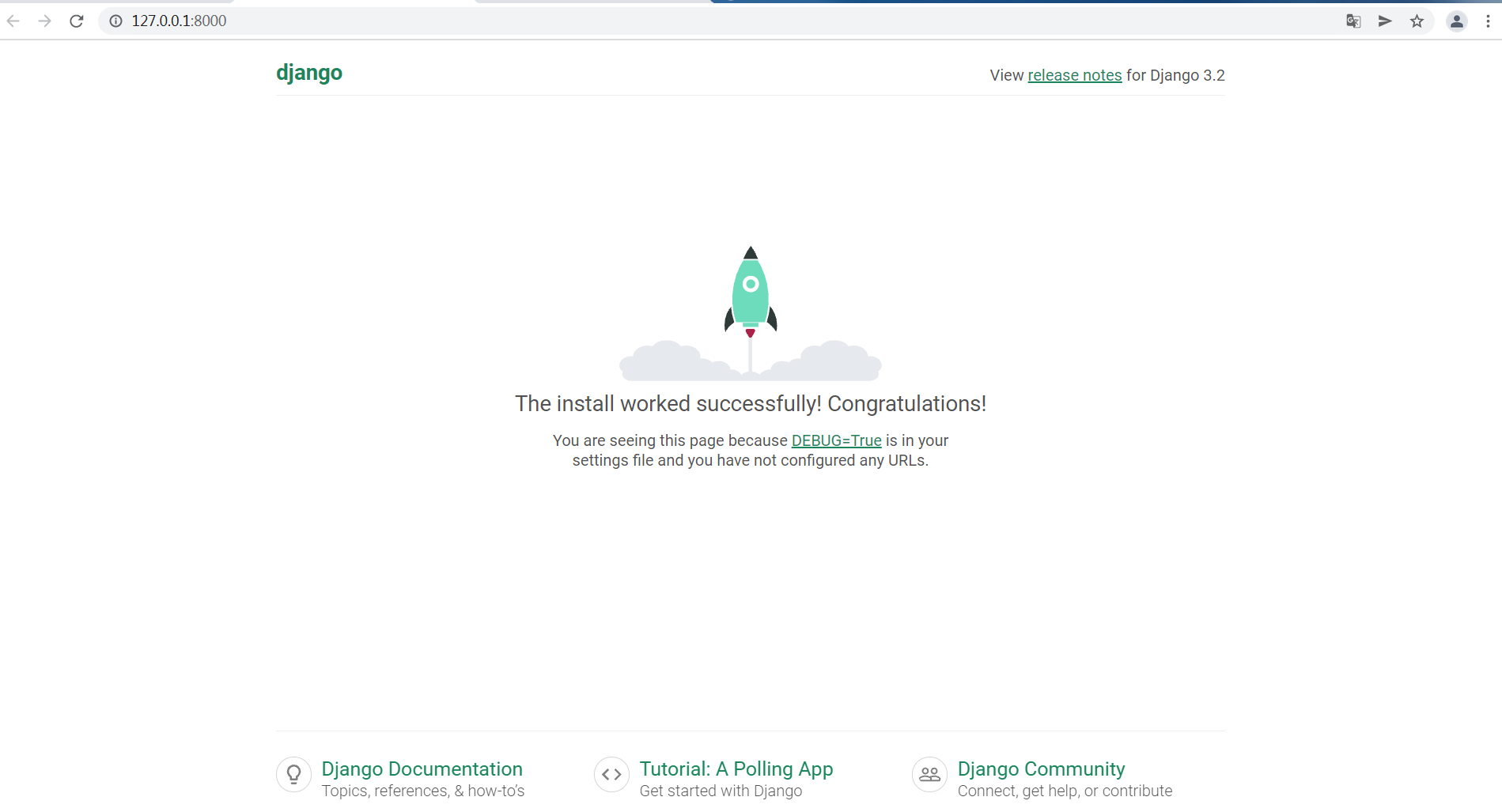Open Tutorial: A Polling App link

[x=736, y=769]
